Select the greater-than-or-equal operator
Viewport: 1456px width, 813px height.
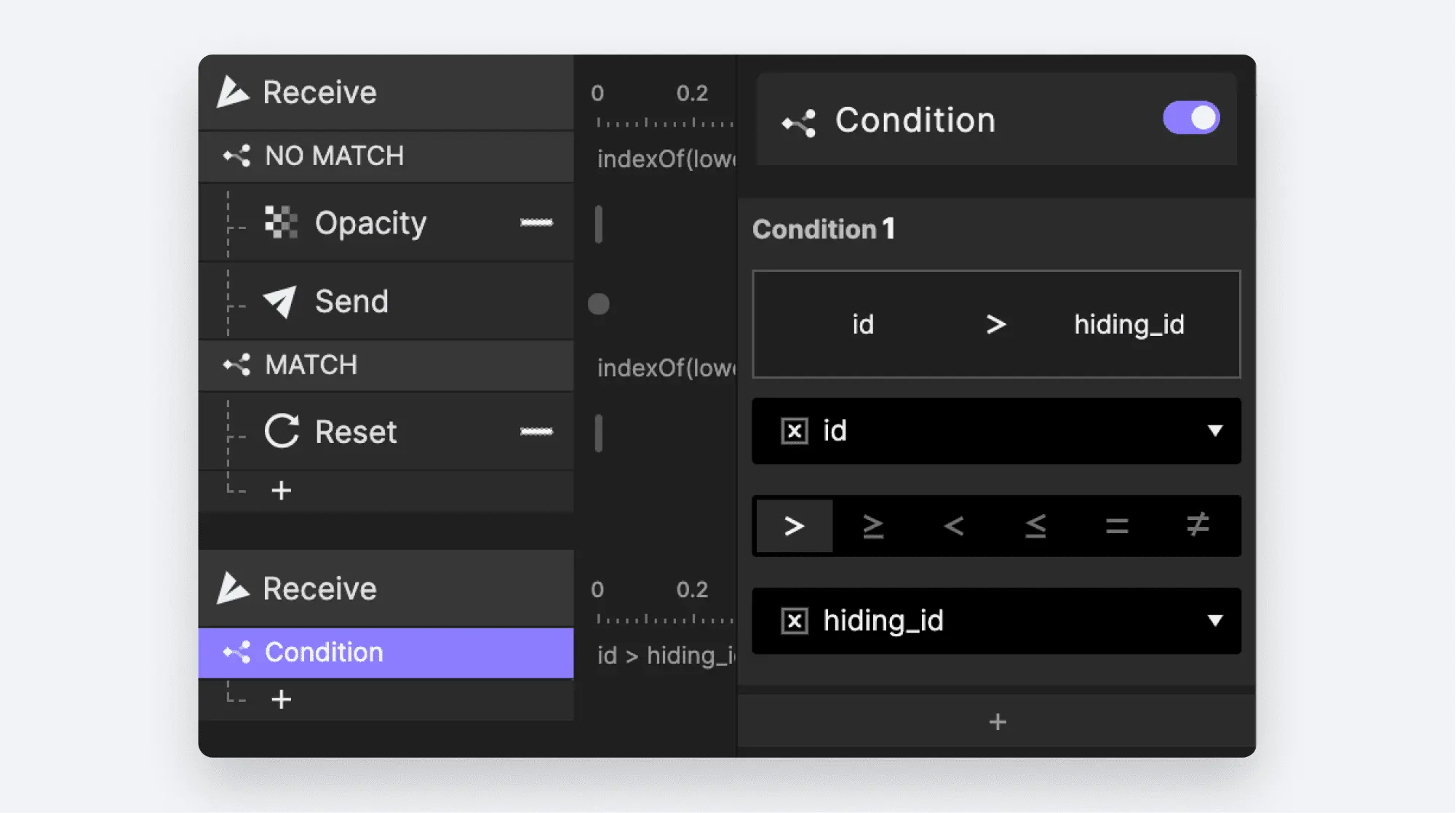873,526
